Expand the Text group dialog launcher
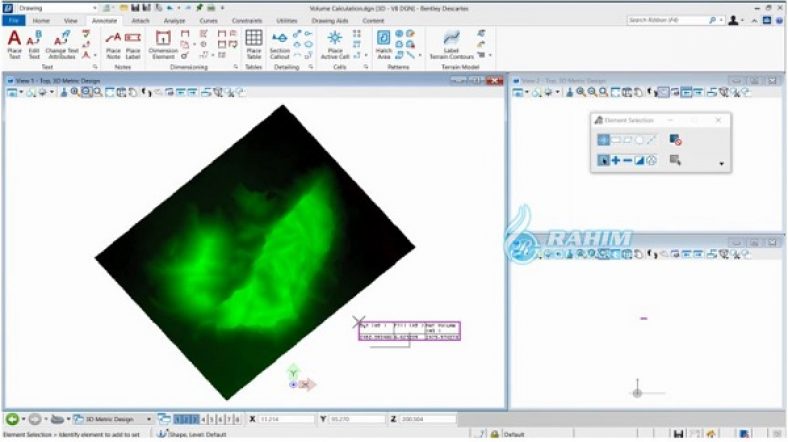Image resolution: width=788 pixels, height=442 pixels. (x=95, y=67)
